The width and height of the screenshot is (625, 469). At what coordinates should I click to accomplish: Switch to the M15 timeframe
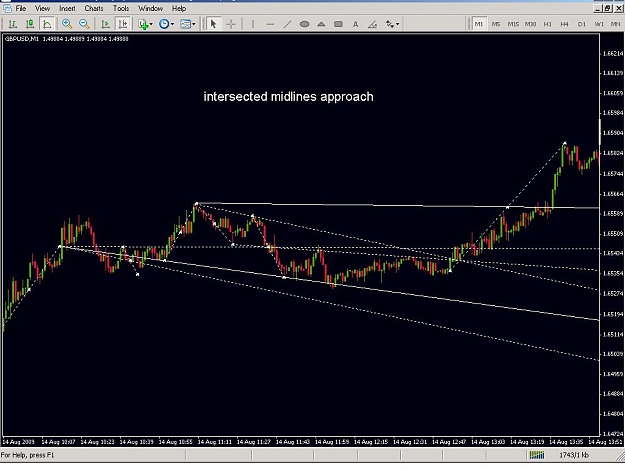(513, 24)
